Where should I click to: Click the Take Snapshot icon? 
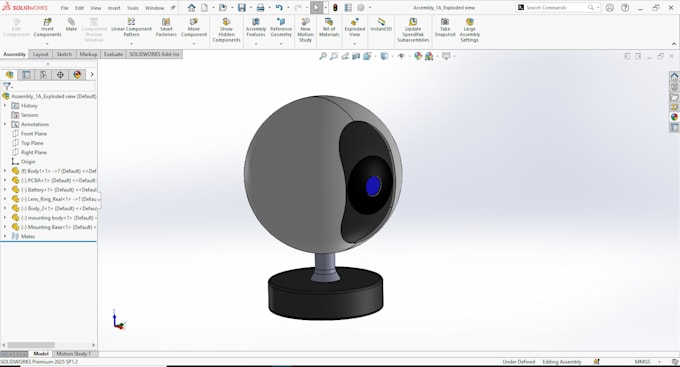pos(445,28)
